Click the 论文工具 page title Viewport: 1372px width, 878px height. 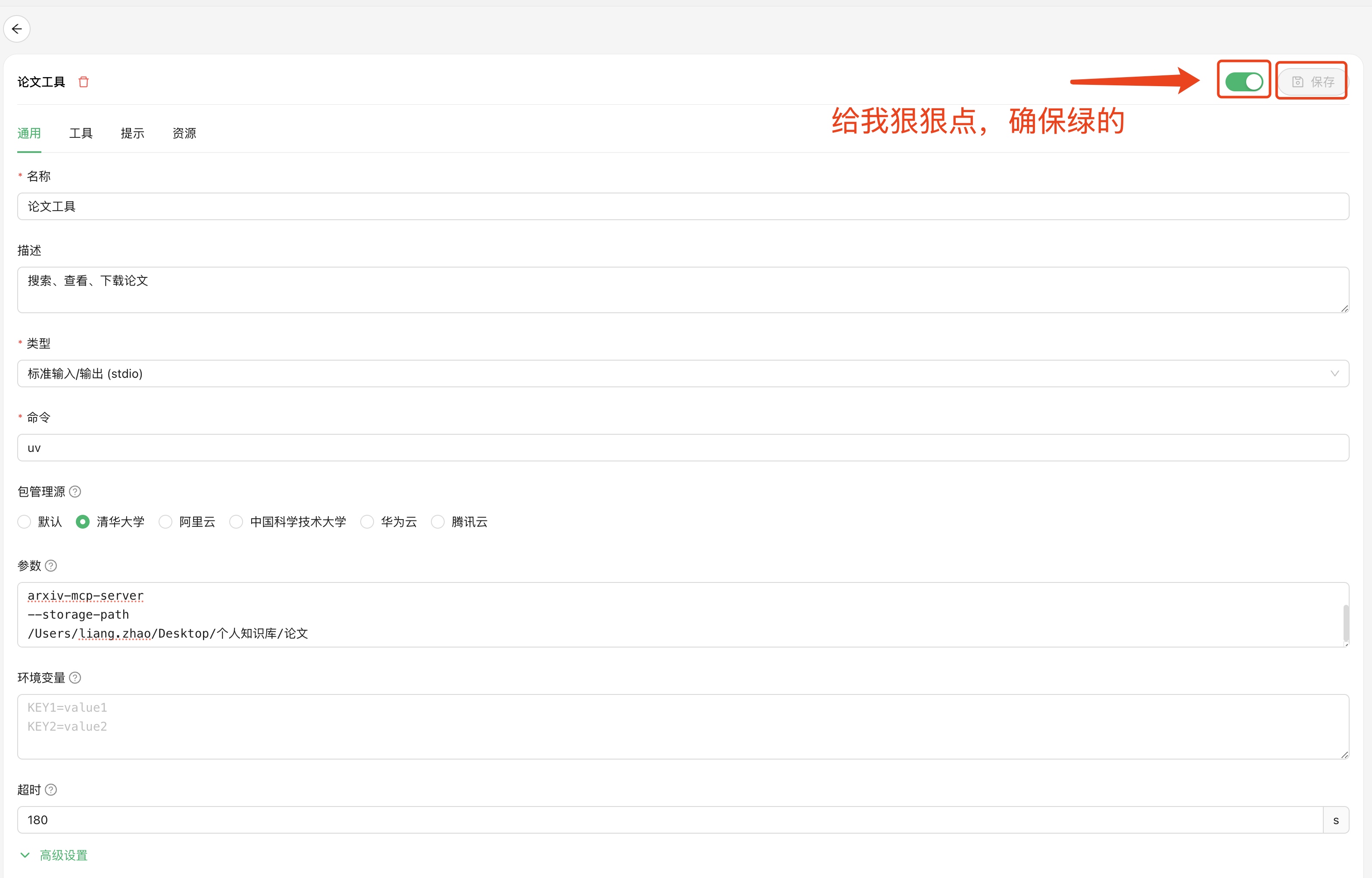point(41,81)
